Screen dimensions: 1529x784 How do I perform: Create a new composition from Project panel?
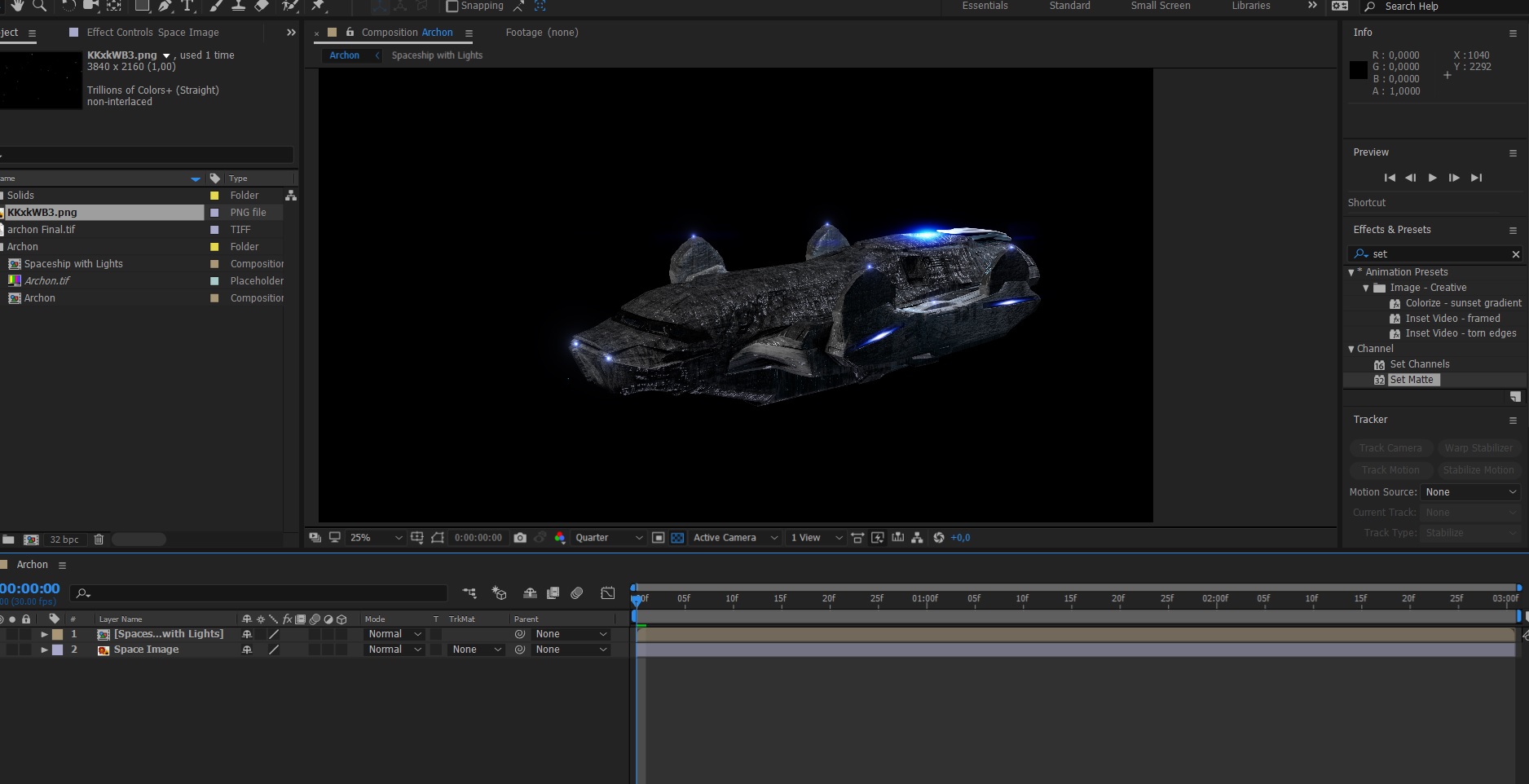[x=31, y=540]
